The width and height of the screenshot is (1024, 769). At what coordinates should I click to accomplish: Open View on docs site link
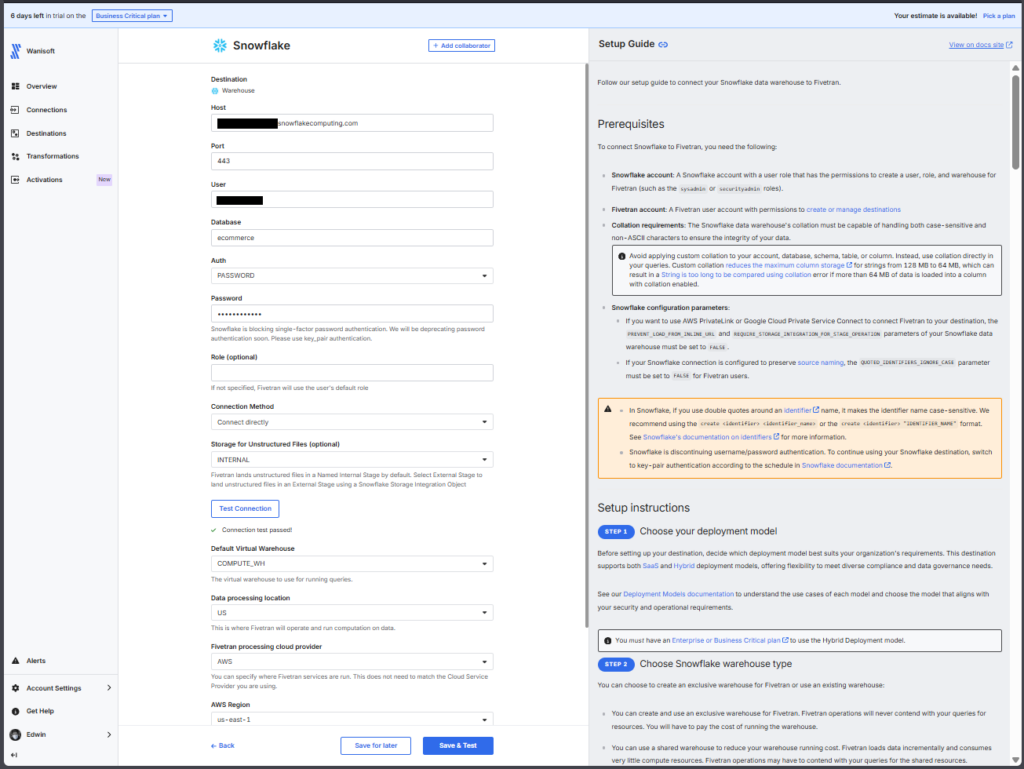(x=980, y=45)
